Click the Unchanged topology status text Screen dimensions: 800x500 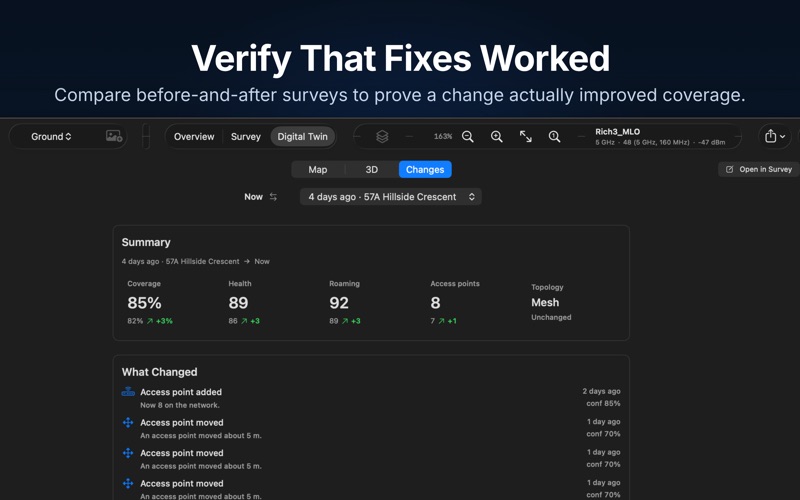tap(551, 317)
